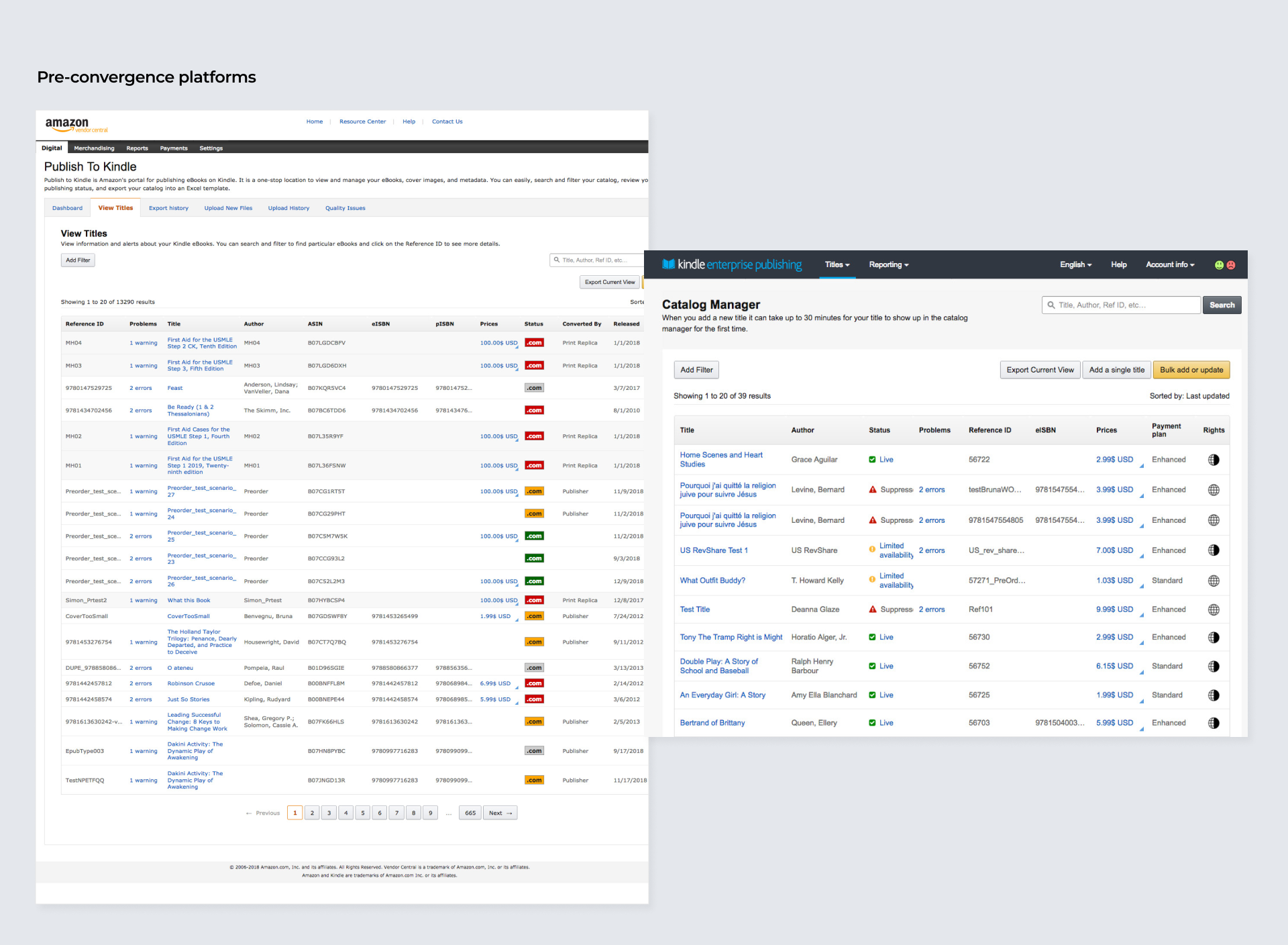Open the Titles dropdown menu
Screen dimensions: 1288x945
click(x=837, y=264)
